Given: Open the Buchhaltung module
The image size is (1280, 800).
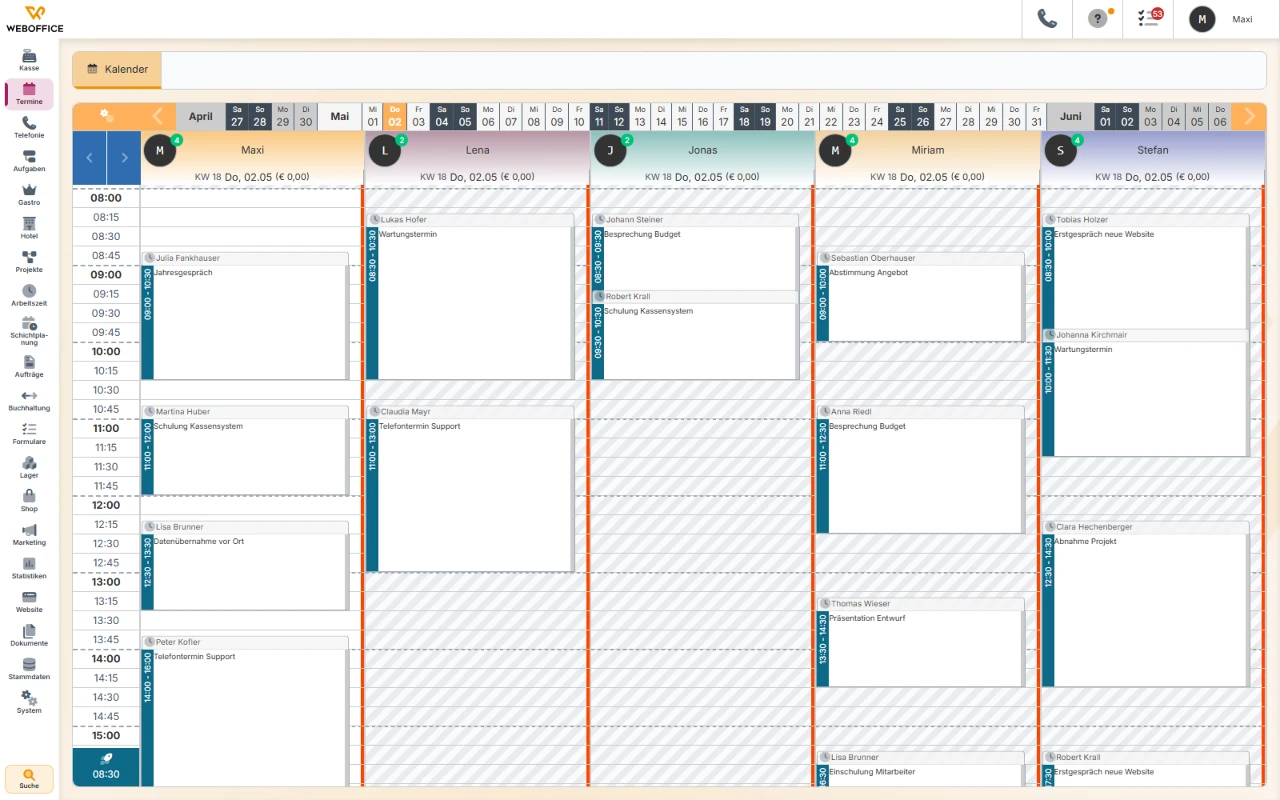Looking at the screenshot, I should click(x=29, y=400).
